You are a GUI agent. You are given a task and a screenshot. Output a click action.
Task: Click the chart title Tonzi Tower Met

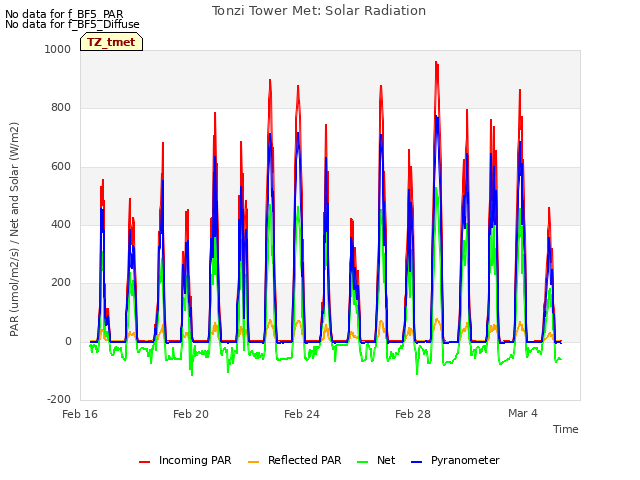(x=319, y=11)
